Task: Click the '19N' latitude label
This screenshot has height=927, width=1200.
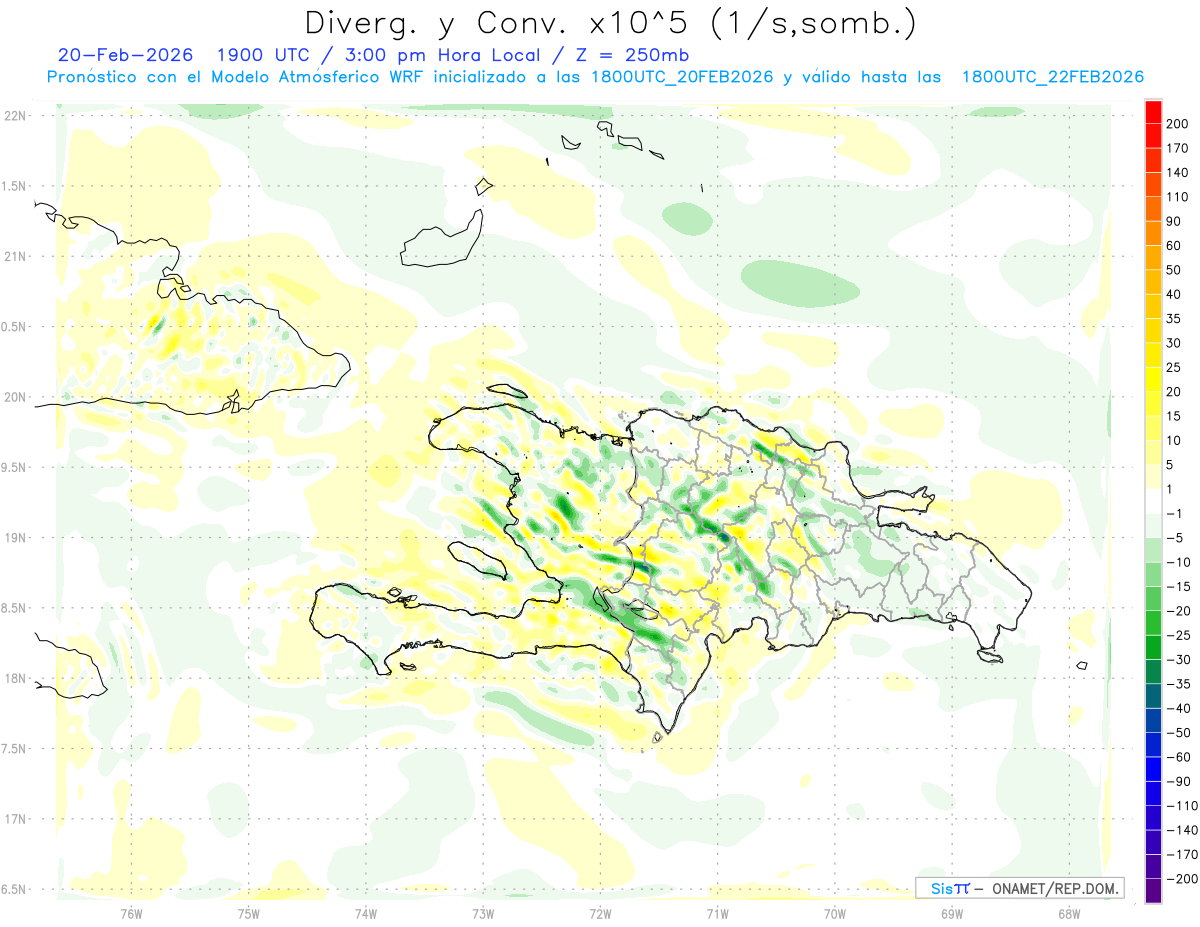Action: 16,538
